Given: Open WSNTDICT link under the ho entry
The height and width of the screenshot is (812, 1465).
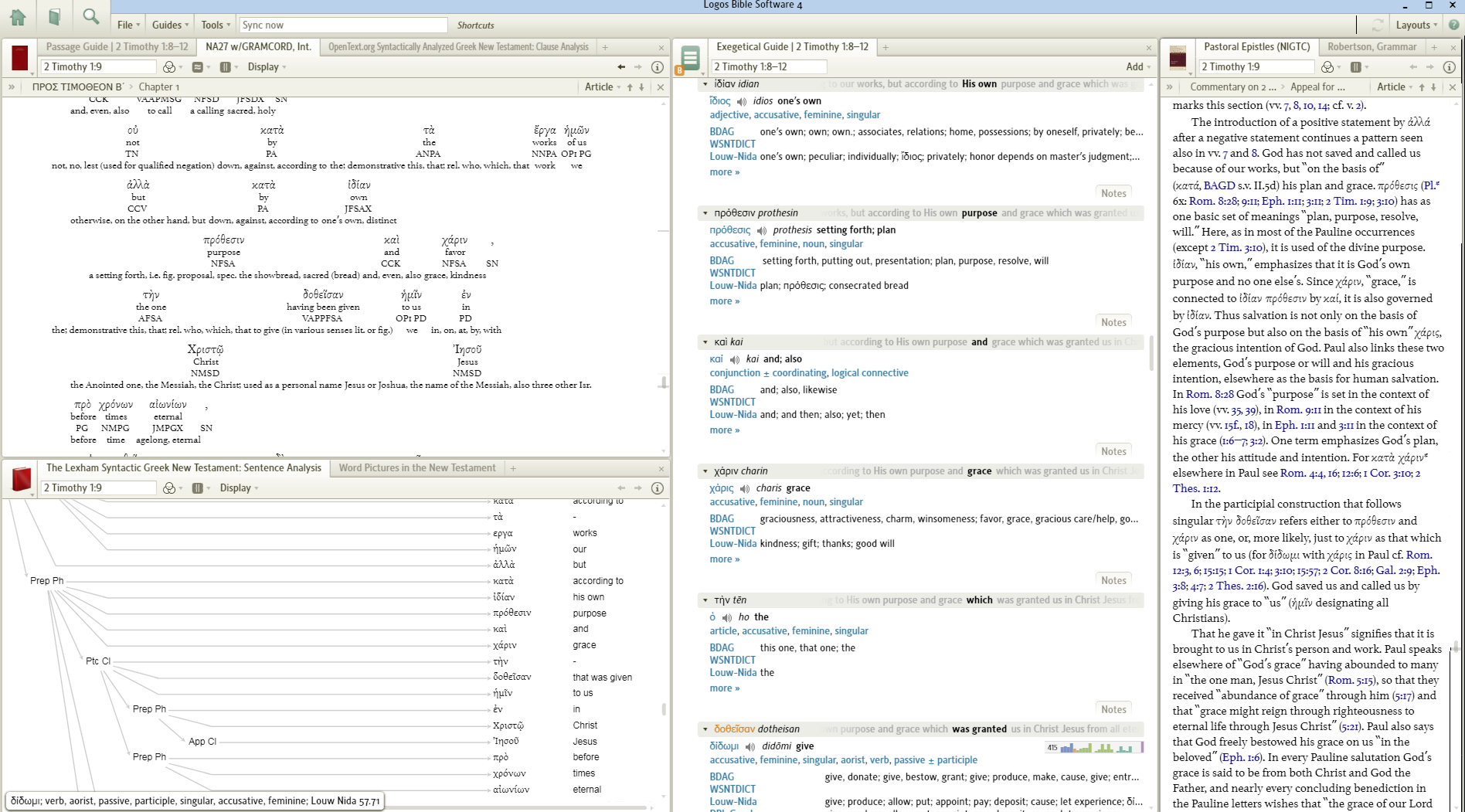Looking at the screenshot, I should pos(732,661).
